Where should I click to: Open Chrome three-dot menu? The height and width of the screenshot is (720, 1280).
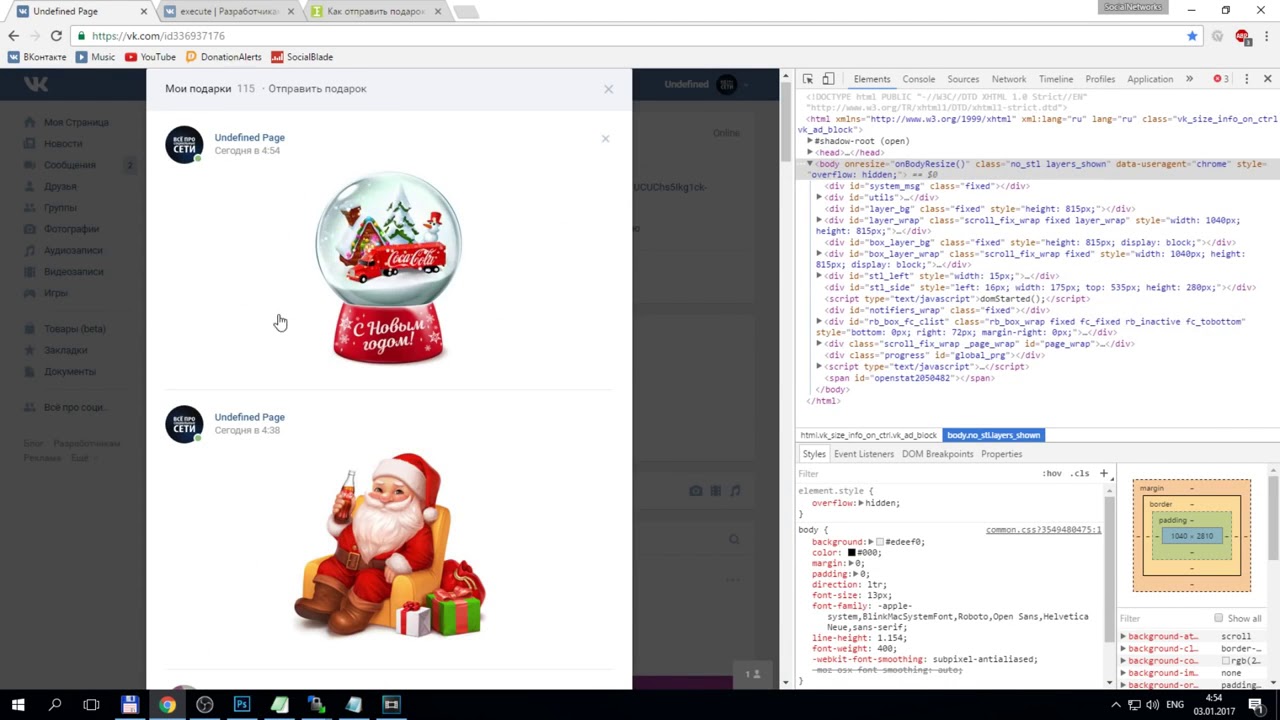(1266, 36)
